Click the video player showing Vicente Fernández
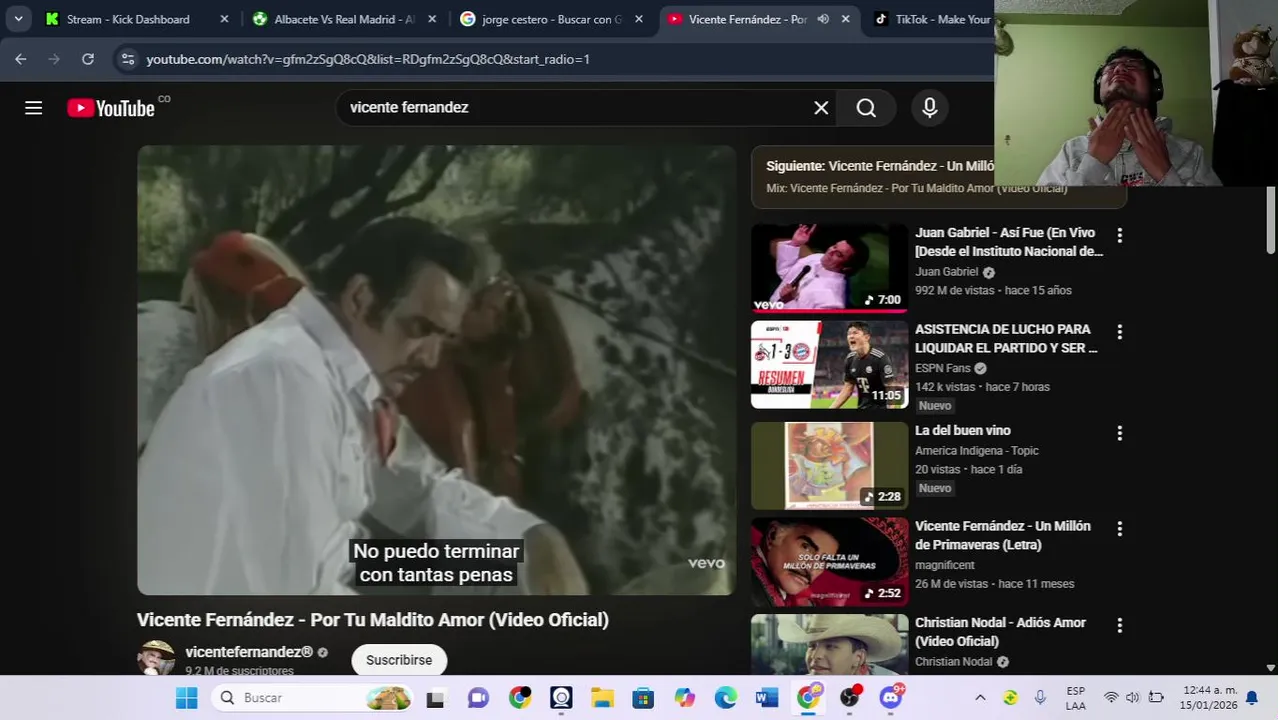Image resolution: width=1278 pixels, height=720 pixels. pyautogui.click(x=436, y=370)
